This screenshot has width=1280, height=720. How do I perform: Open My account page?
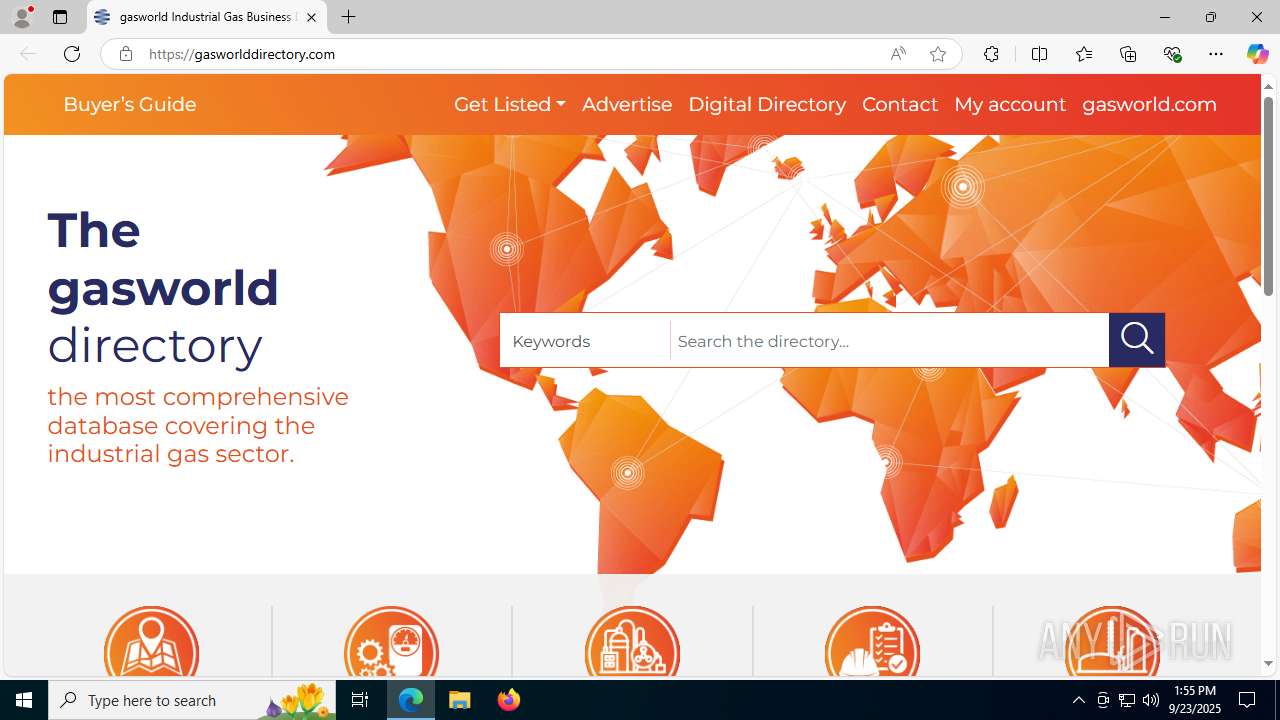1010,104
